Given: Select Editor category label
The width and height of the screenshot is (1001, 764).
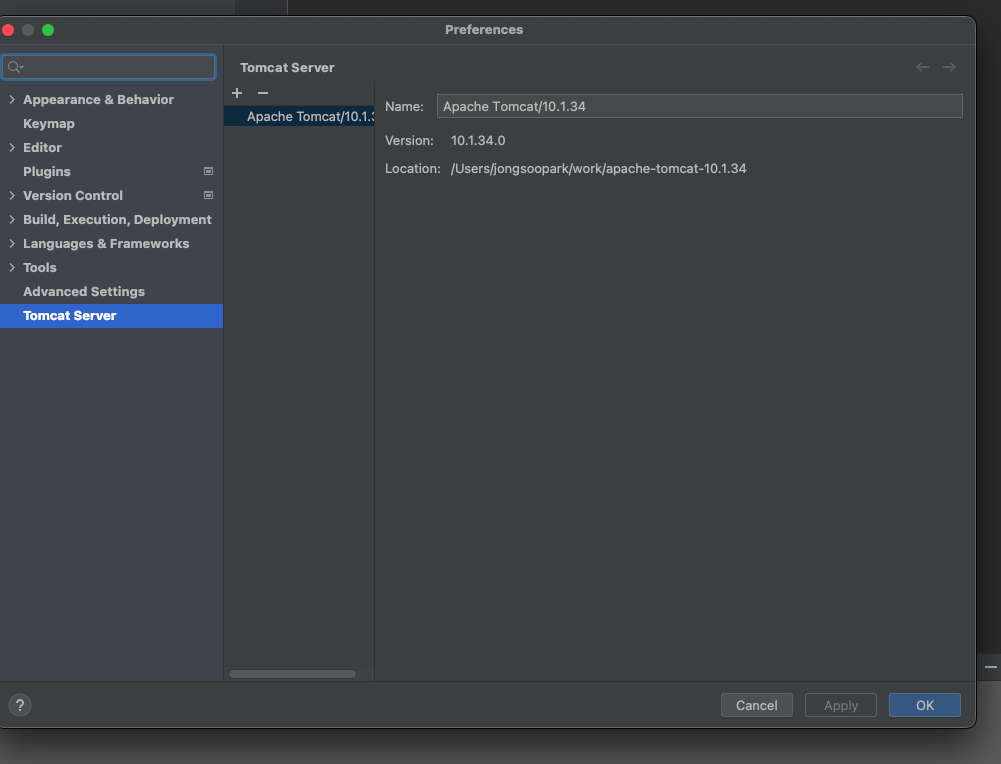Looking at the screenshot, I should (x=42, y=147).
